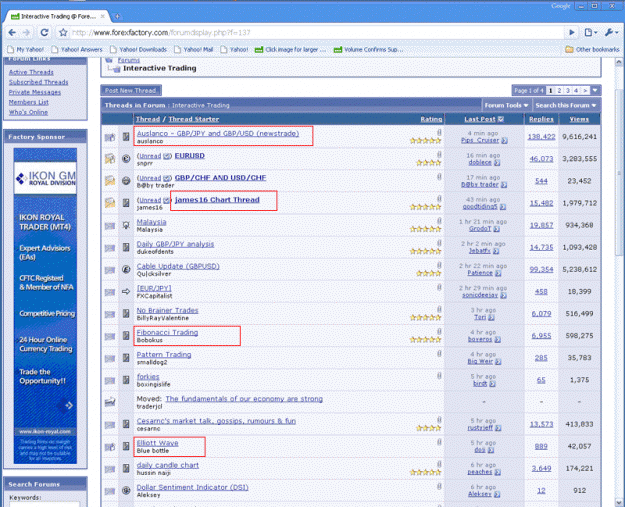625x507 pixels.
Task: Click attachment paperclip on Pattern Trading thread
Action: pyautogui.click(x=439, y=354)
